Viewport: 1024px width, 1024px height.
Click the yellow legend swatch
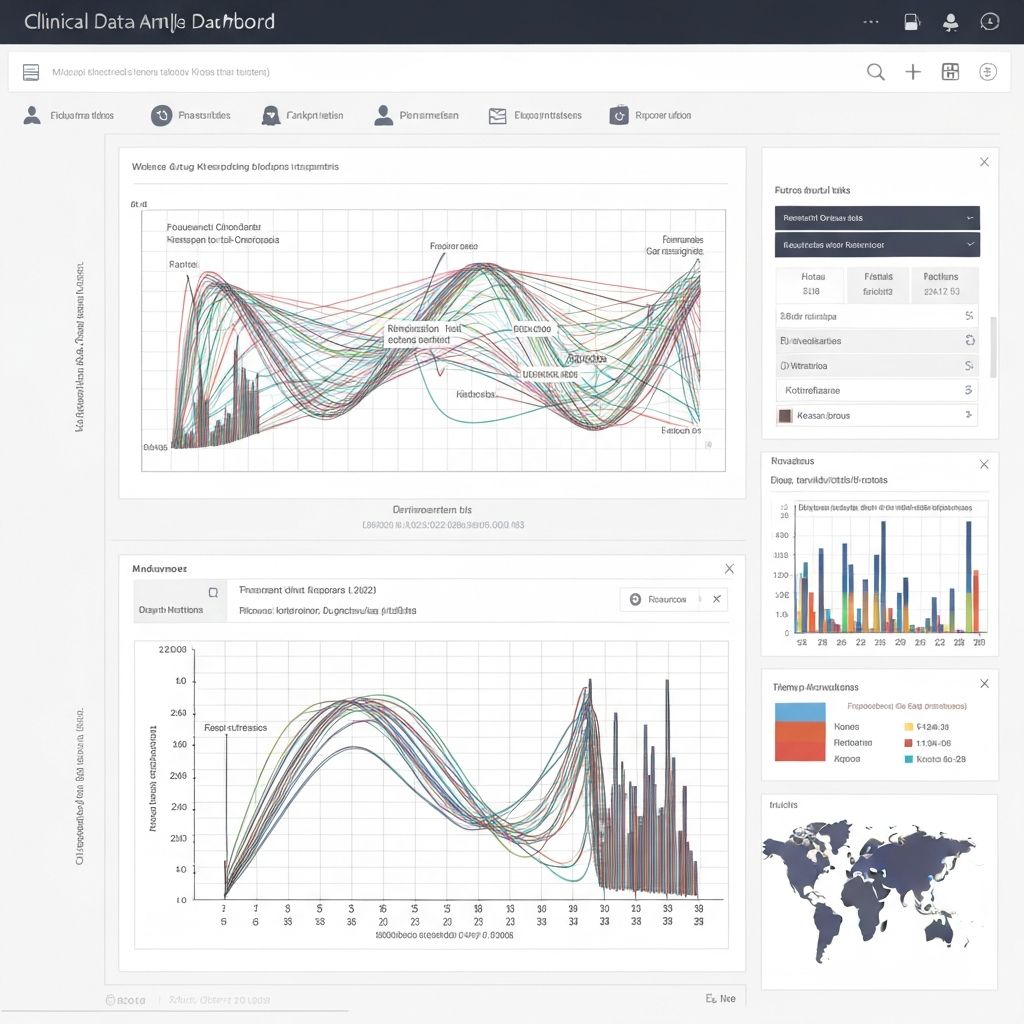pyautogui.click(x=908, y=727)
